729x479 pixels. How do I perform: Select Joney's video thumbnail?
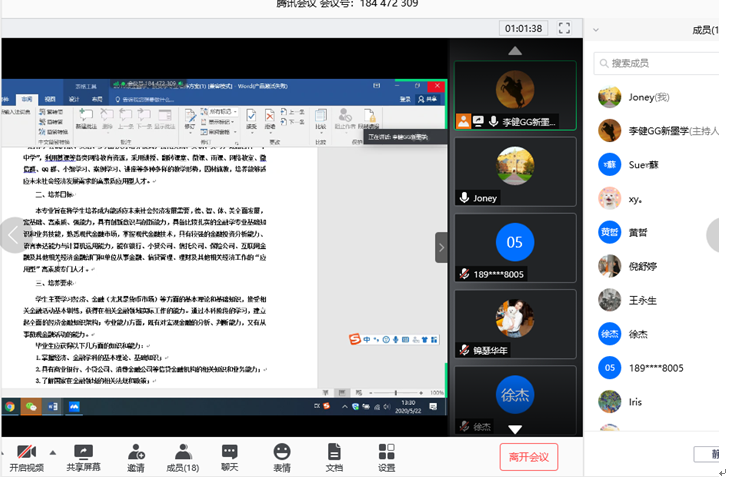(x=515, y=171)
